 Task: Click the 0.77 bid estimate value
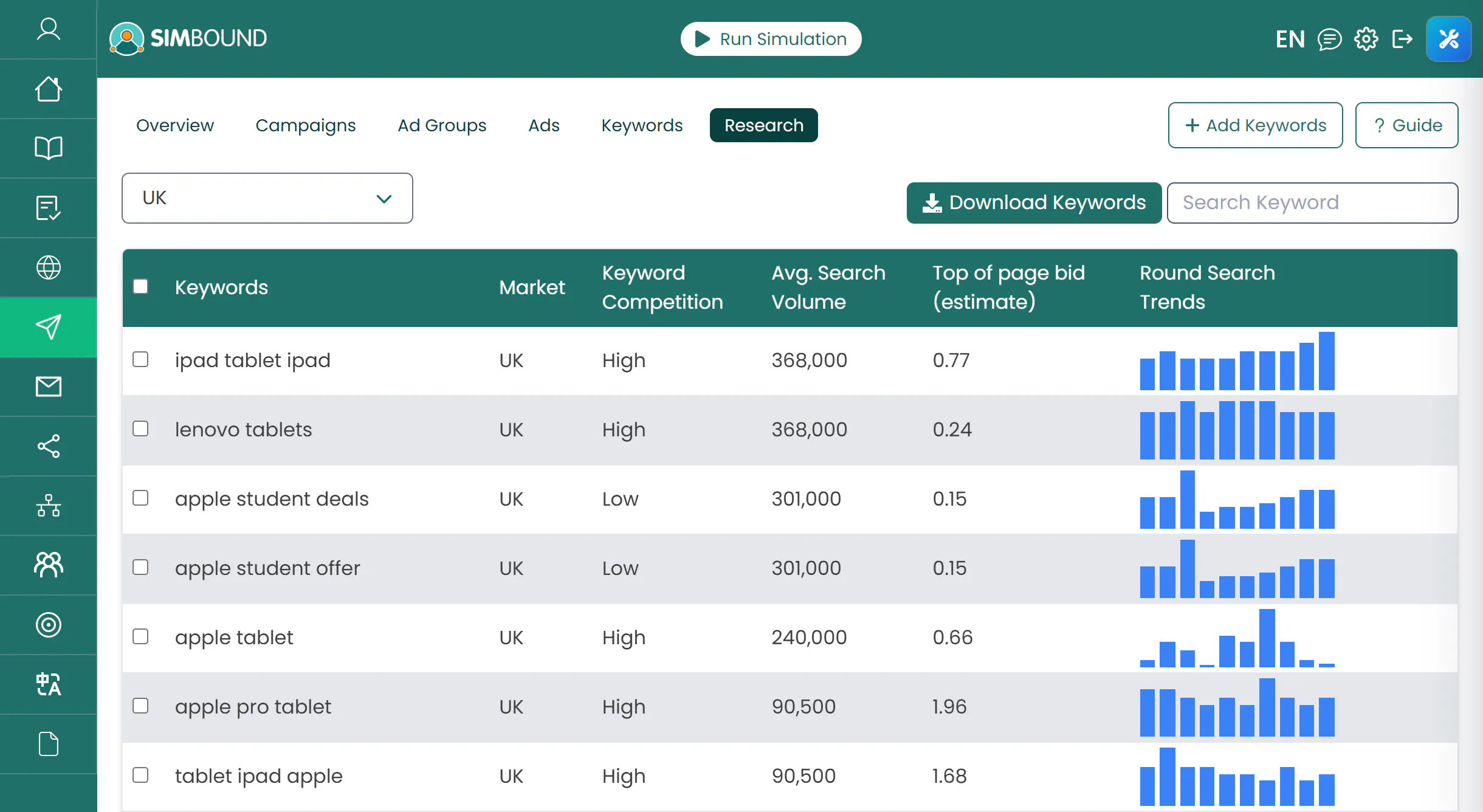click(951, 360)
